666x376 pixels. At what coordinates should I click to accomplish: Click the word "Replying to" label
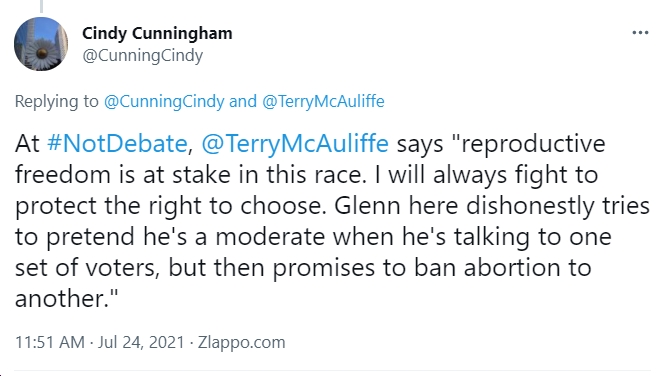[x=56, y=102]
